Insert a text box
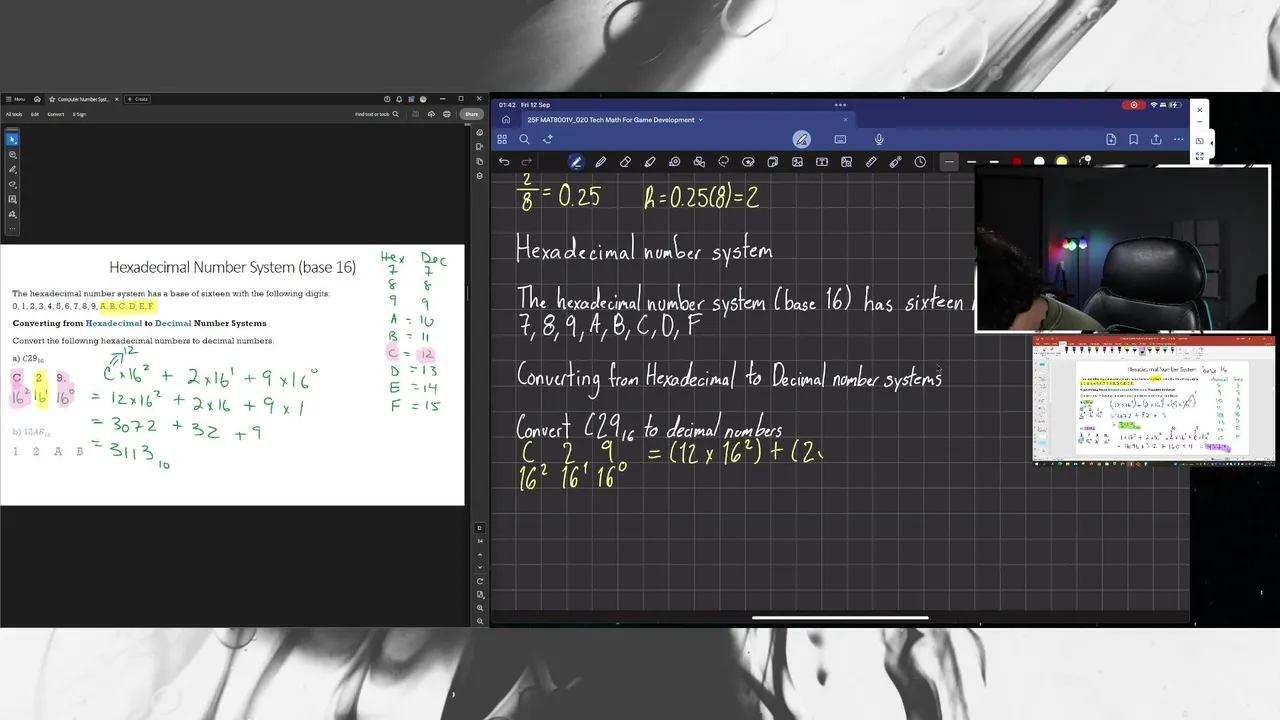The width and height of the screenshot is (1280, 720). tap(822, 162)
